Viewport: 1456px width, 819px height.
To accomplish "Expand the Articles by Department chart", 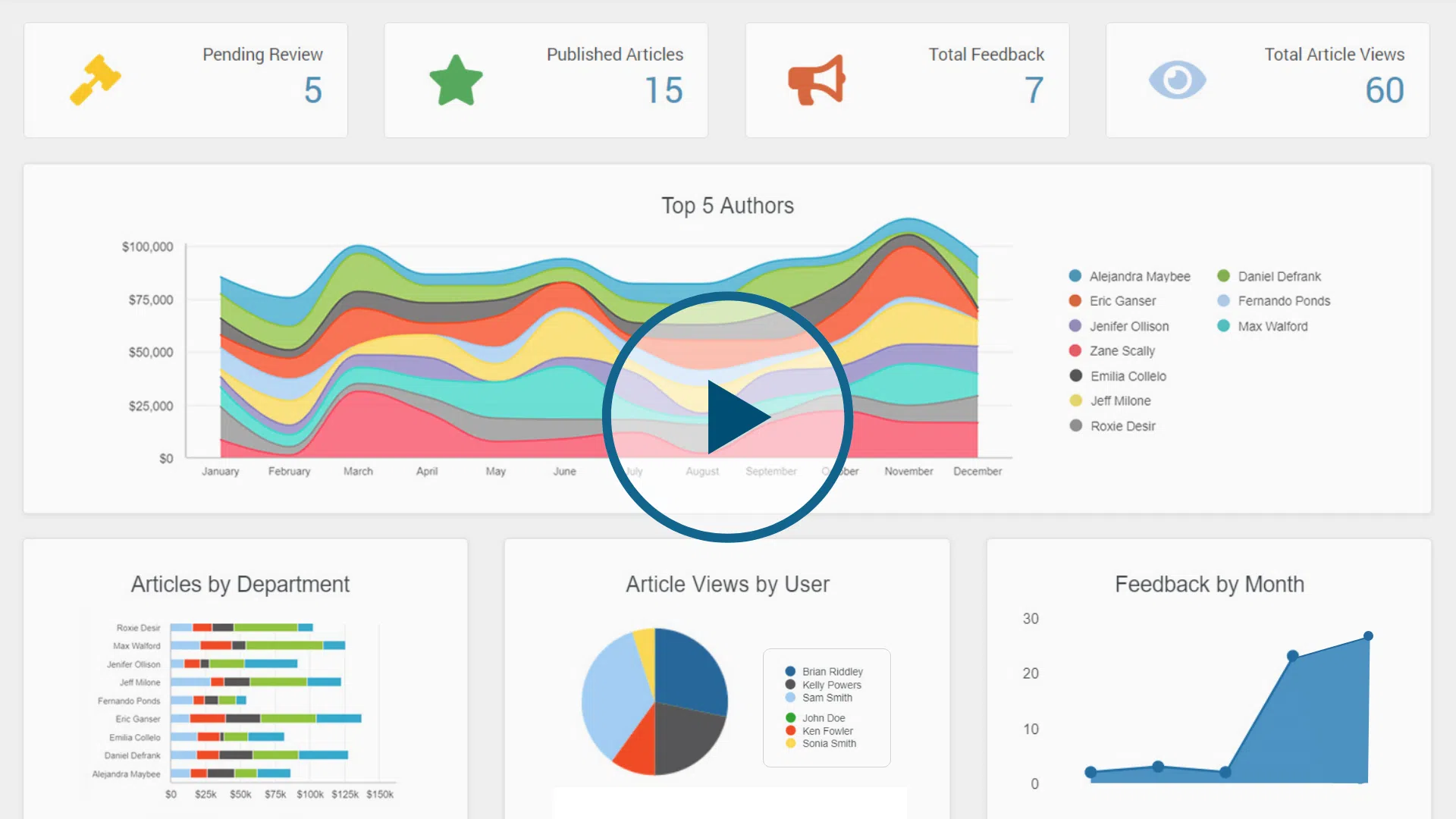I will click(240, 584).
